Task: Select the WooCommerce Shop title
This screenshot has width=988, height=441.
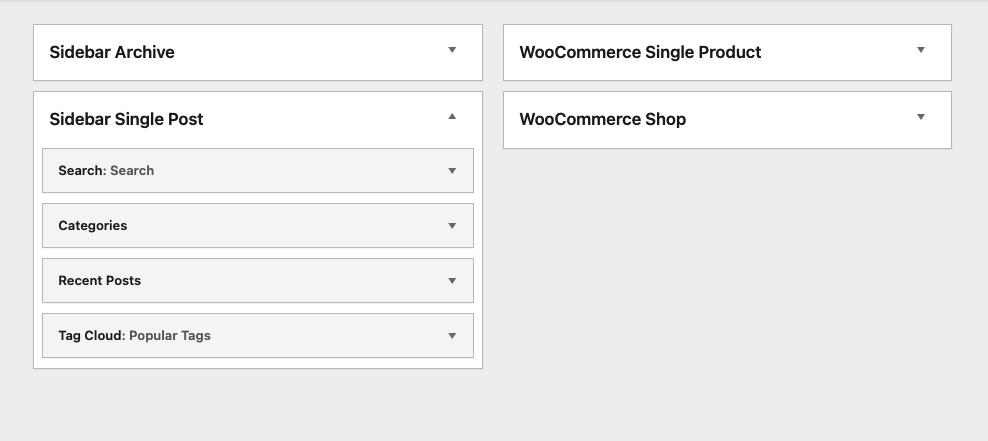Action: point(602,119)
